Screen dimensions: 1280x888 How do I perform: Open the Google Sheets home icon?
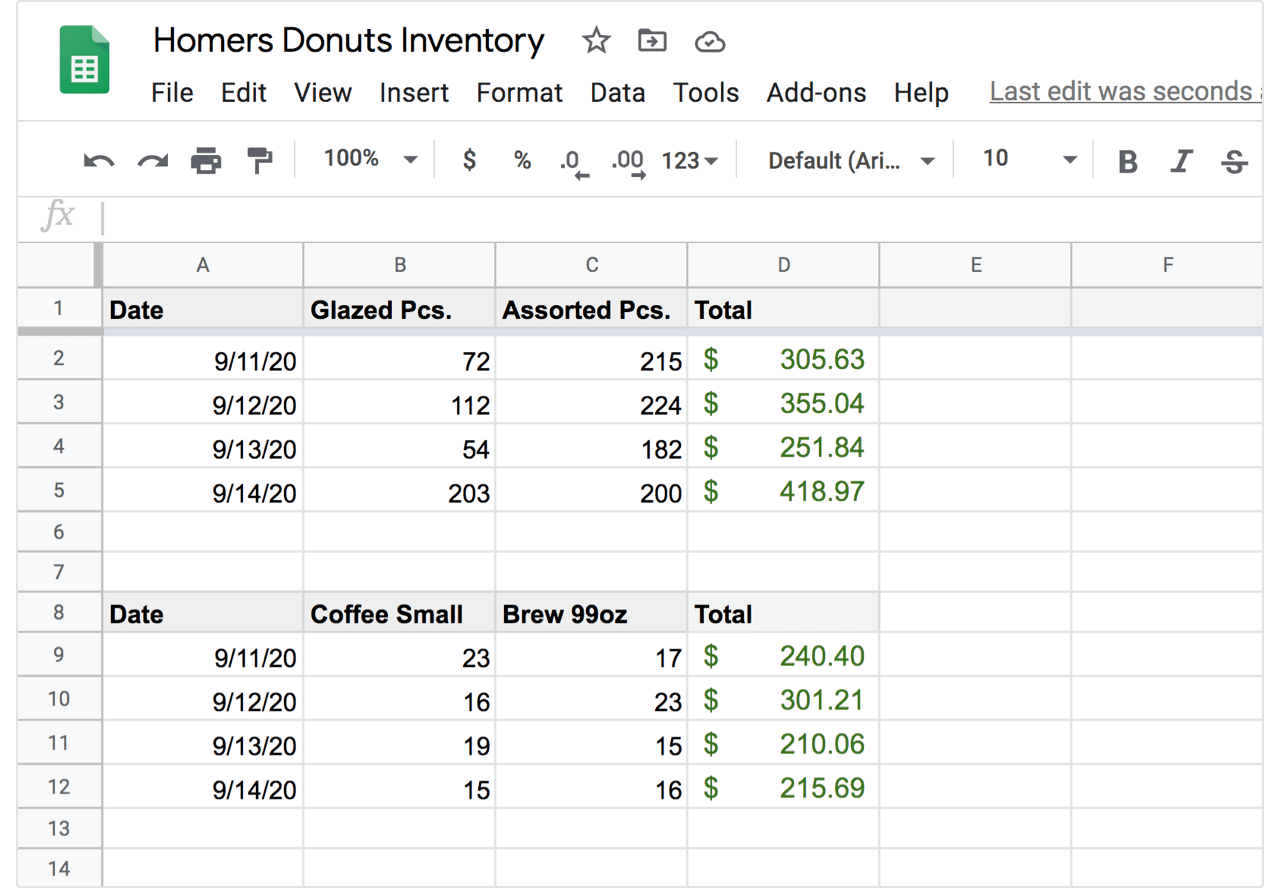pyautogui.click(x=85, y=61)
